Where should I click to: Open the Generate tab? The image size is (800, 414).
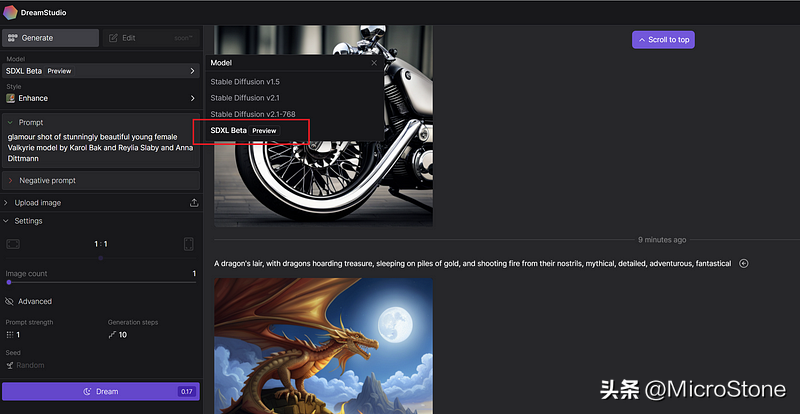click(x=51, y=38)
